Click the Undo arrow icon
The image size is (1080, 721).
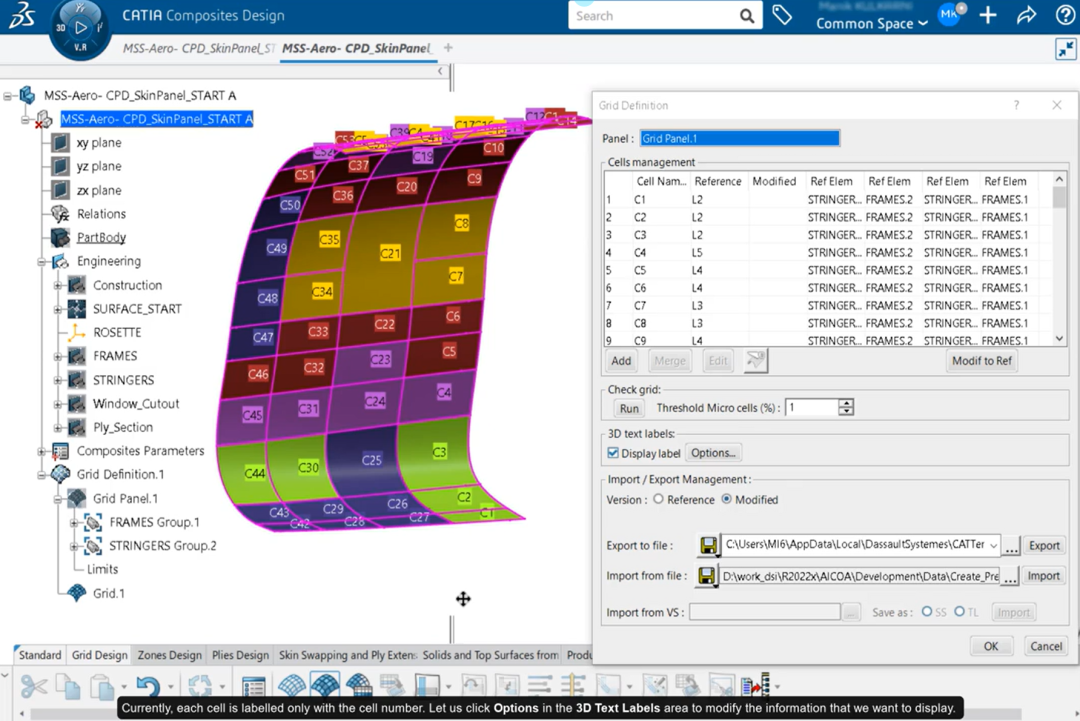tap(147, 687)
